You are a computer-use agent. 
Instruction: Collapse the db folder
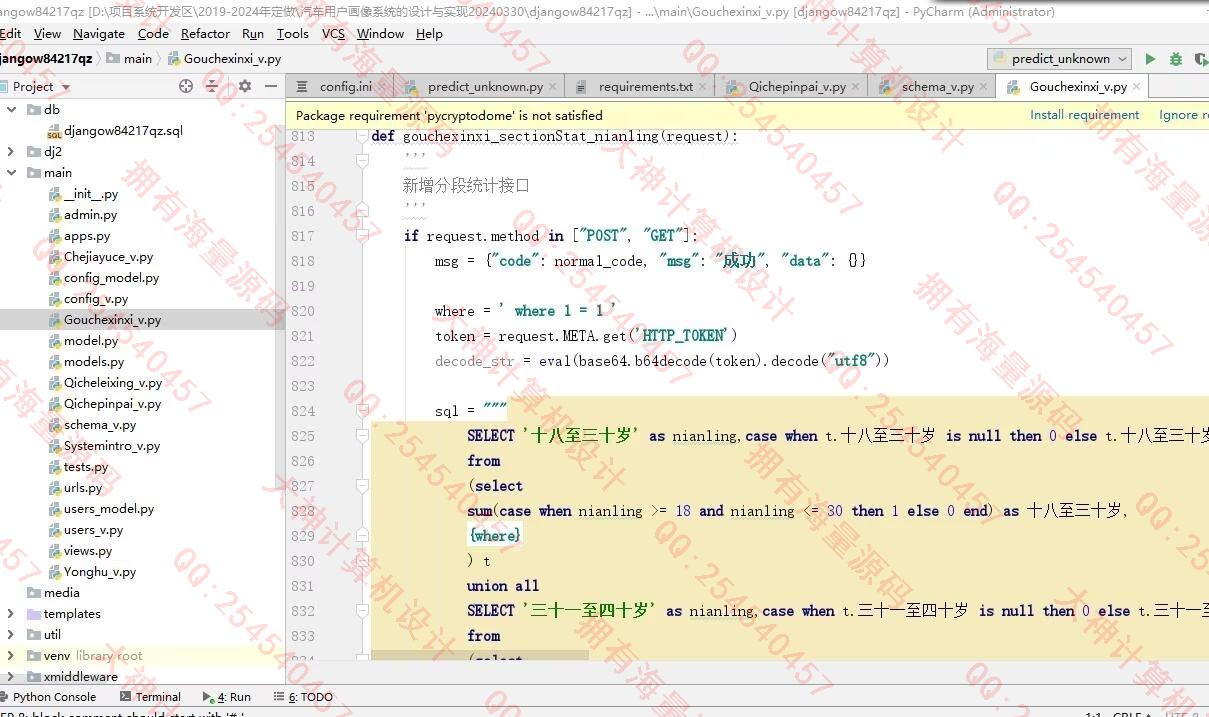coord(10,110)
